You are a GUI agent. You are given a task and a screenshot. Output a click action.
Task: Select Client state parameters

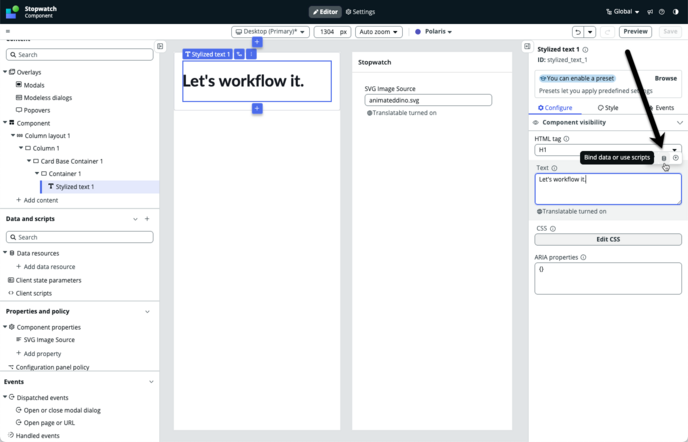44,280
